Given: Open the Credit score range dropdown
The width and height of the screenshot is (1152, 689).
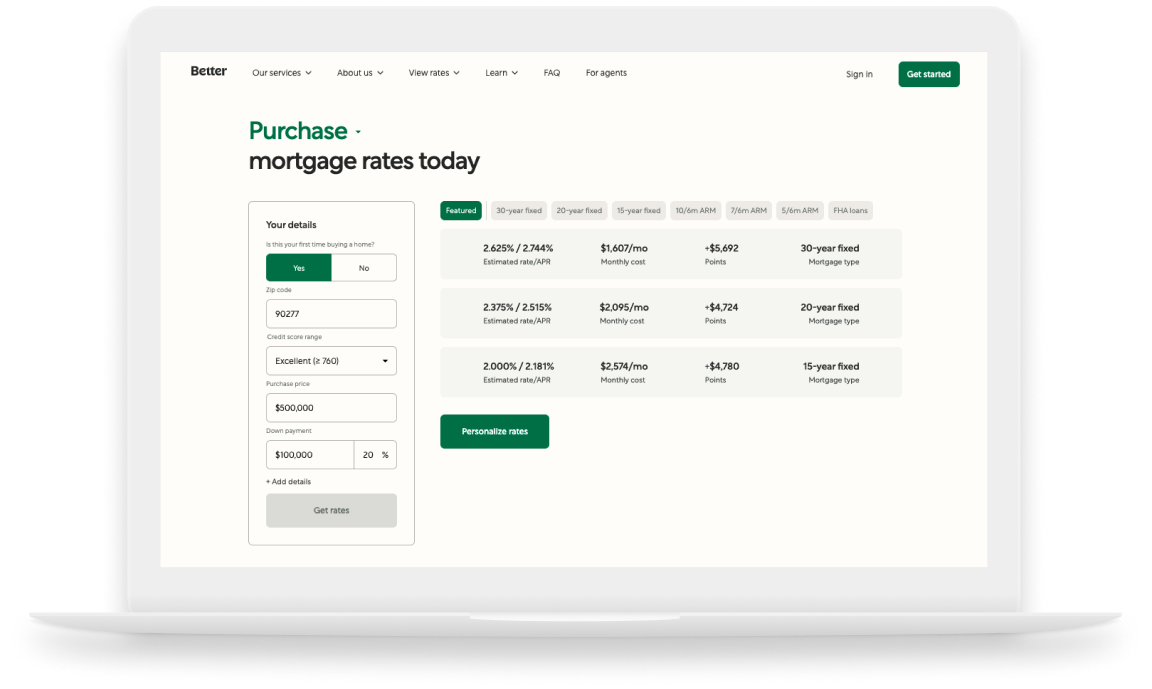Looking at the screenshot, I should (331, 360).
